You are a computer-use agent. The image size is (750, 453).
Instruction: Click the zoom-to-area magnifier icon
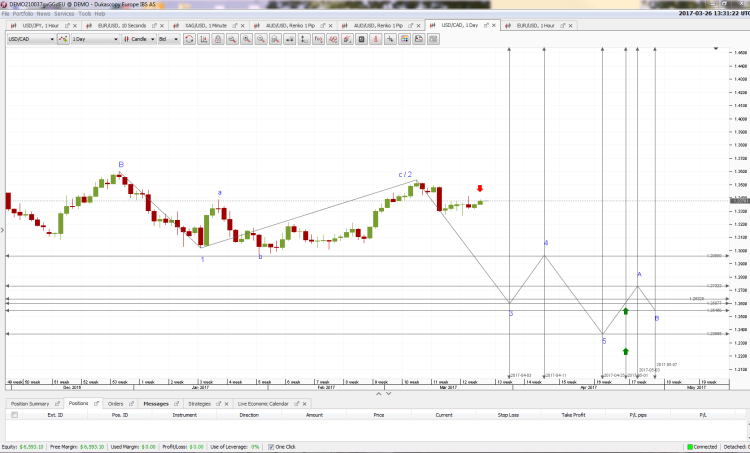(276, 39)
